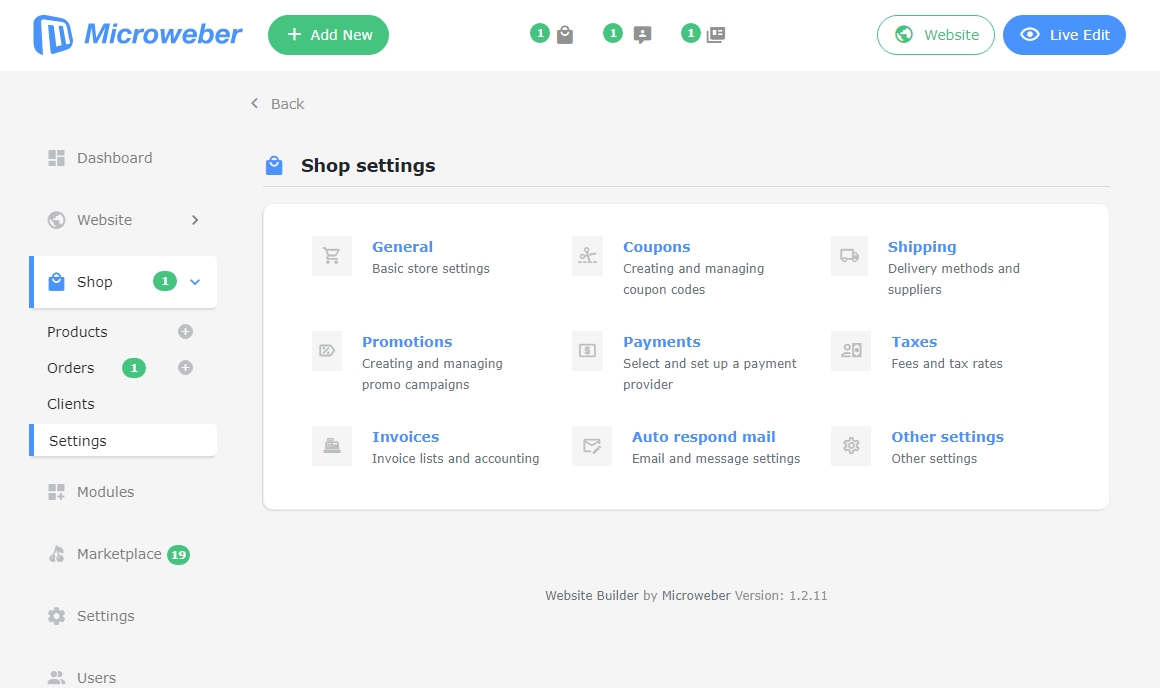Add a new order with plus icon

186,368
